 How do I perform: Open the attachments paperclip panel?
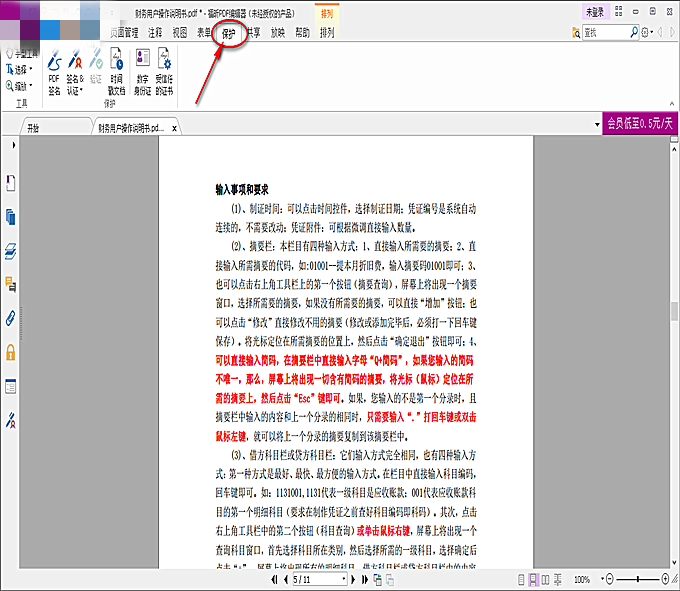point(11,318)
